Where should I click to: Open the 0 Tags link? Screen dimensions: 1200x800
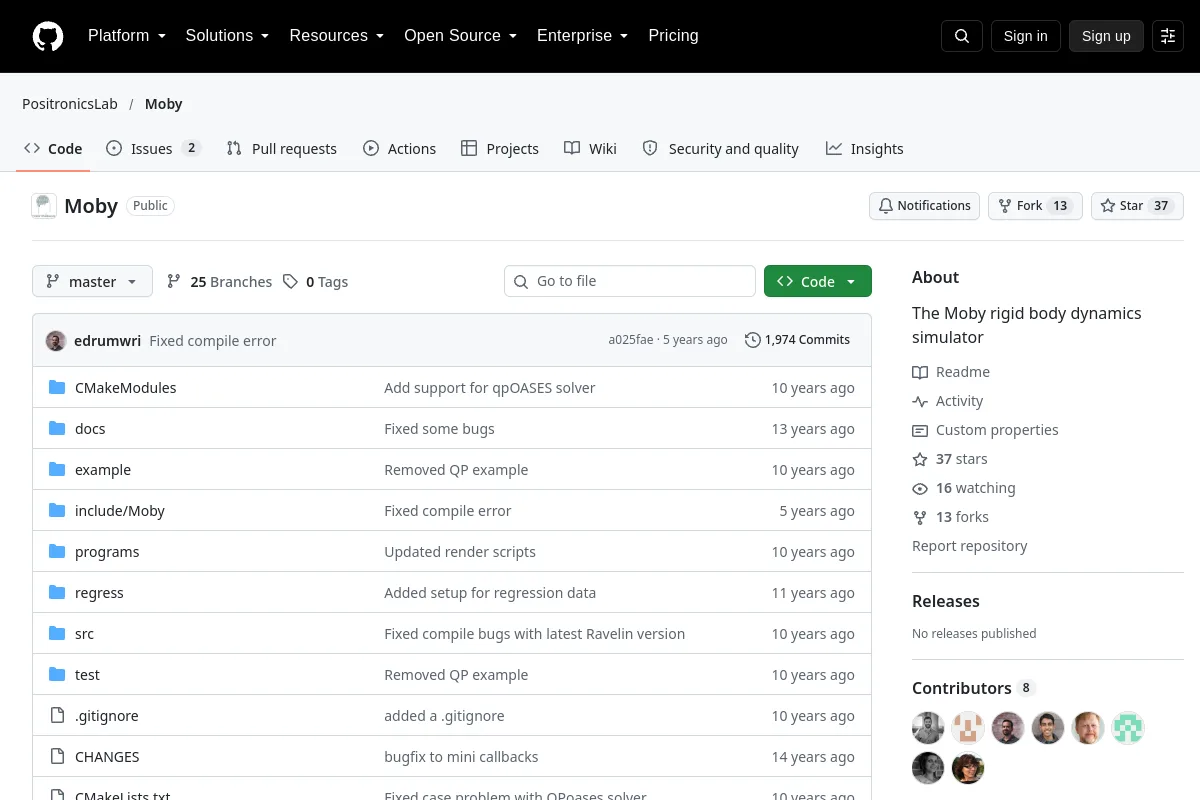point(315,282)
